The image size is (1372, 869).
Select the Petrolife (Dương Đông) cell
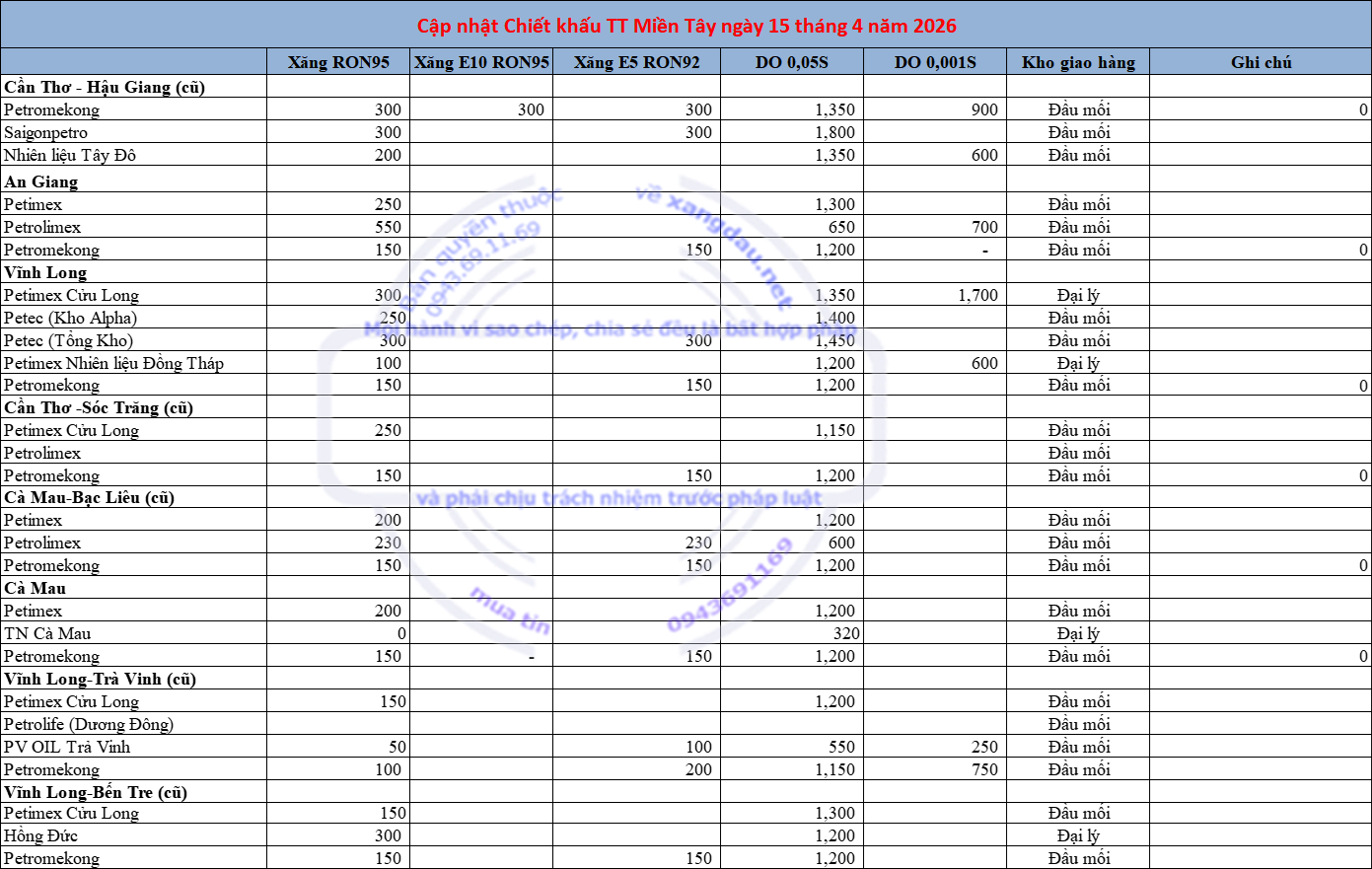pyautogui.click(x=89, y=724)
